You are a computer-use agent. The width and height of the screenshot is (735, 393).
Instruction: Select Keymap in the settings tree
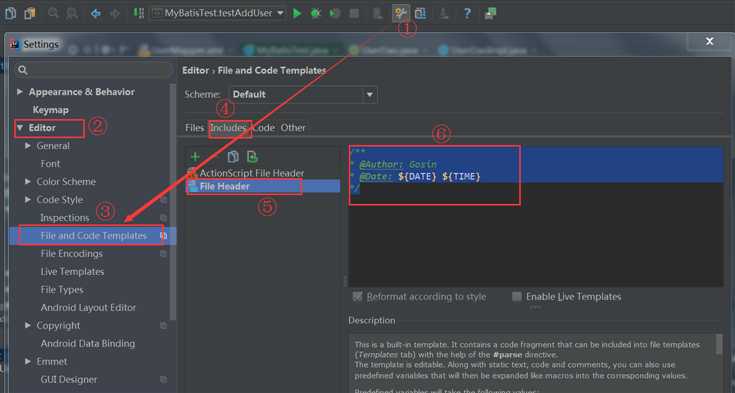coord(51,110)
